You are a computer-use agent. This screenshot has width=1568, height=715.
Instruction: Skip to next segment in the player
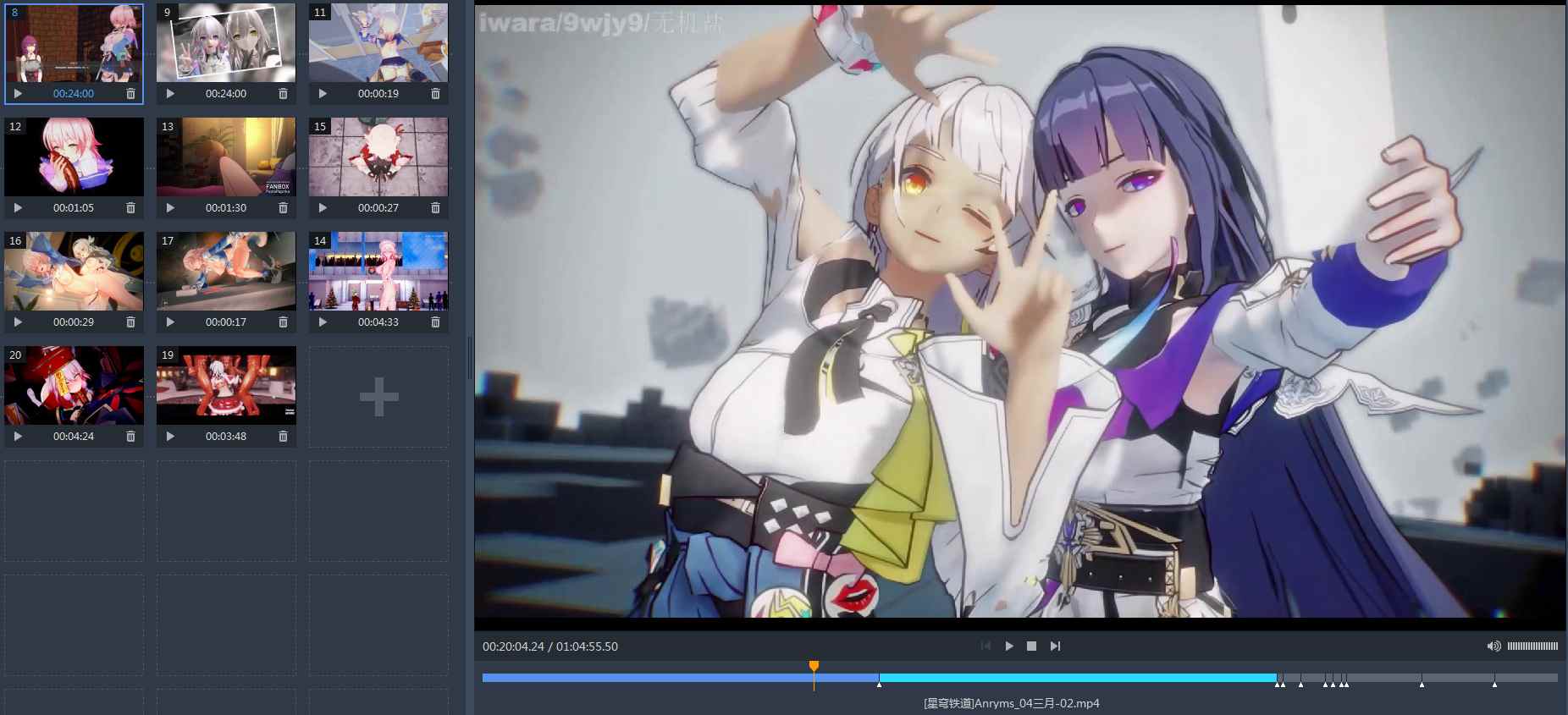1055,646
